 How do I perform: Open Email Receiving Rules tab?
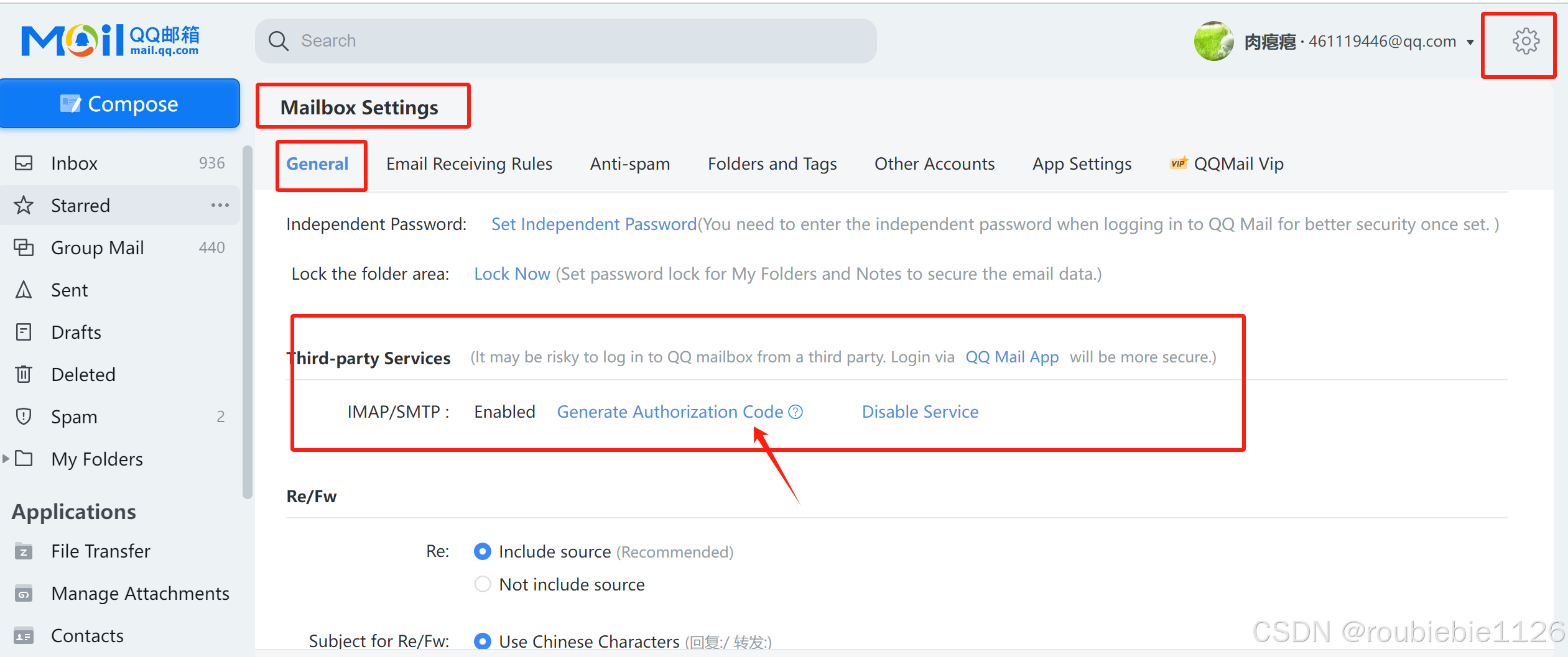point(469,163)
